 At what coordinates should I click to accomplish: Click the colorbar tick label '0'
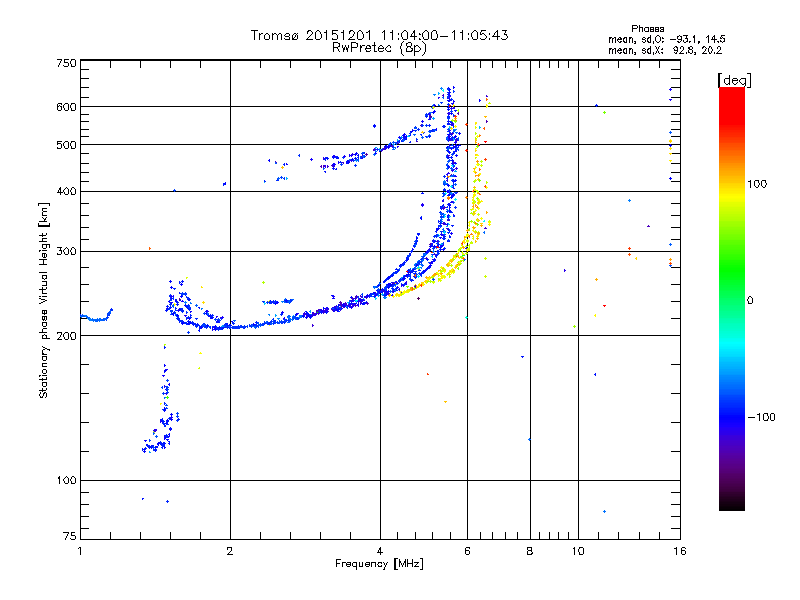[750, 301]
